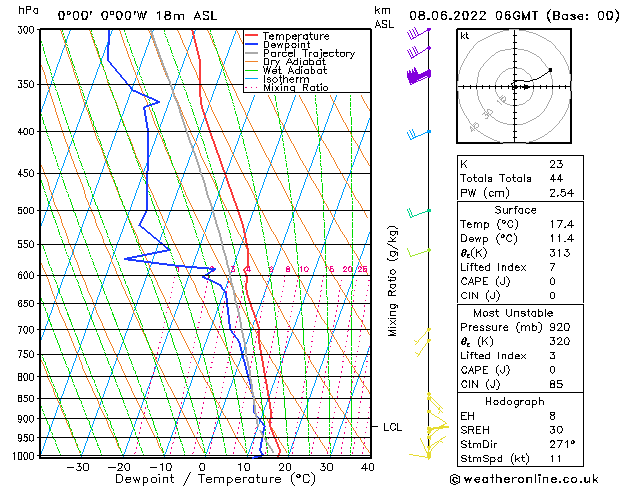Click the red Temperature legend line
The width and height of the screenshot is (629, 486).
point(252,36)
